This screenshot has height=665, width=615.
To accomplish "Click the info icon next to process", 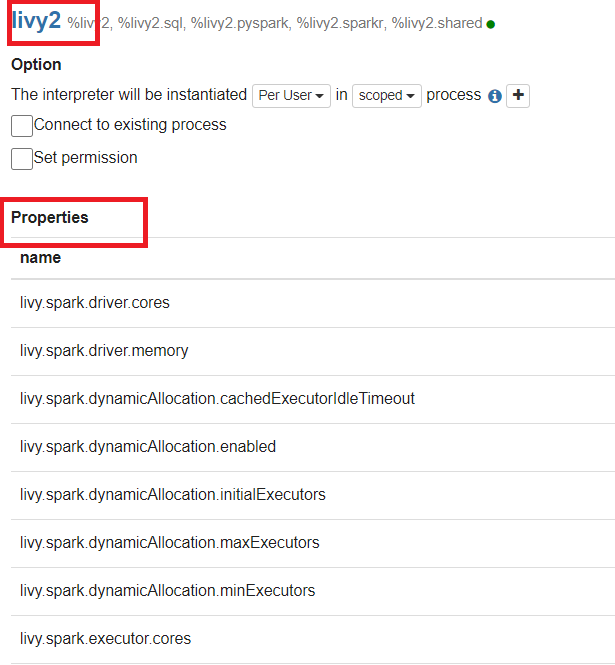I will (495, 96).
